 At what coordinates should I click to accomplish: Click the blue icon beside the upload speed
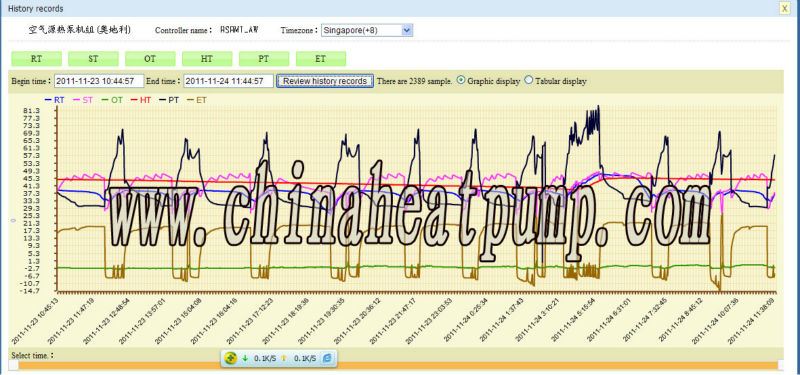(327, 358)
